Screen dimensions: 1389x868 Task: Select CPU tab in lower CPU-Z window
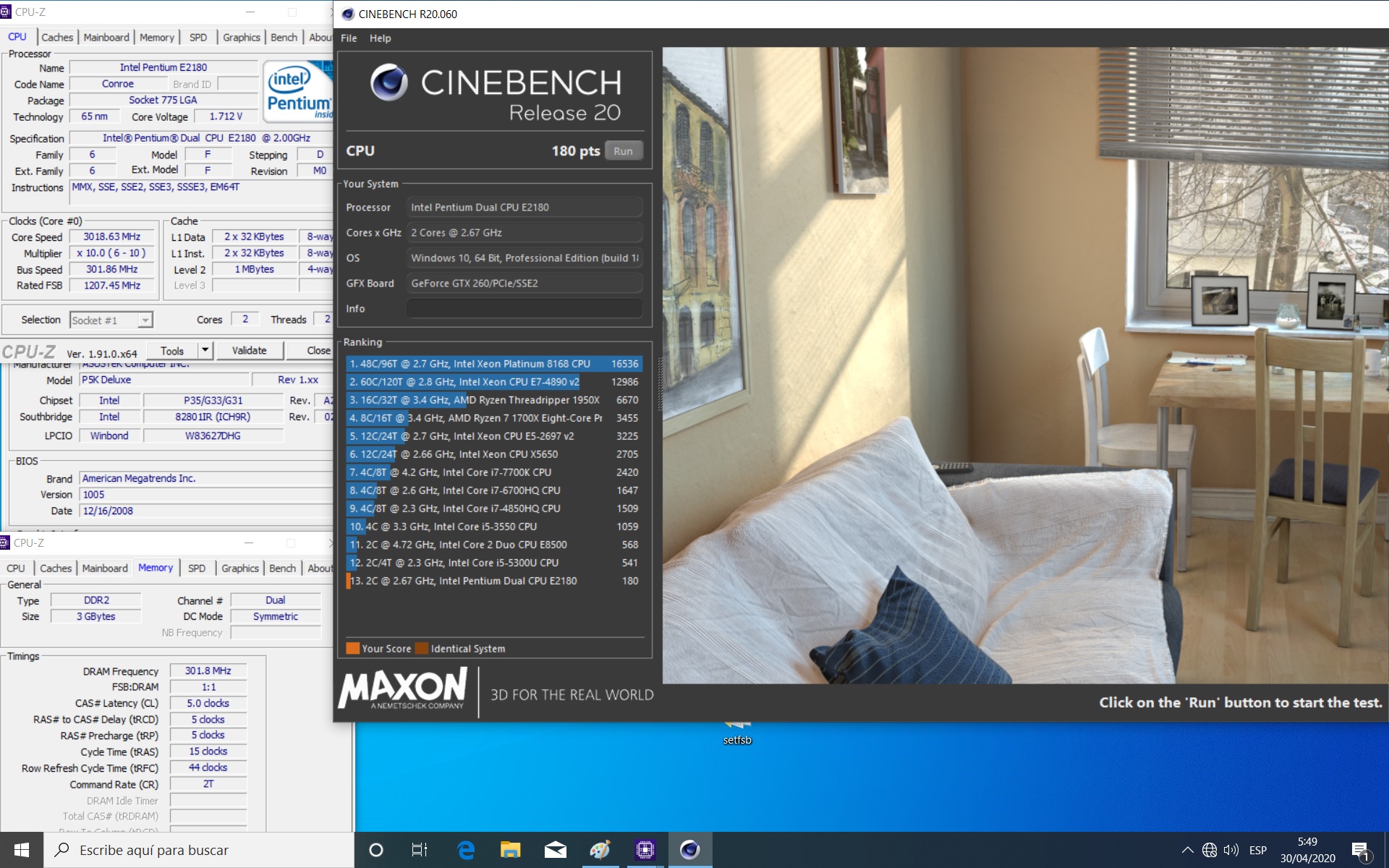[x=16, y=569]
